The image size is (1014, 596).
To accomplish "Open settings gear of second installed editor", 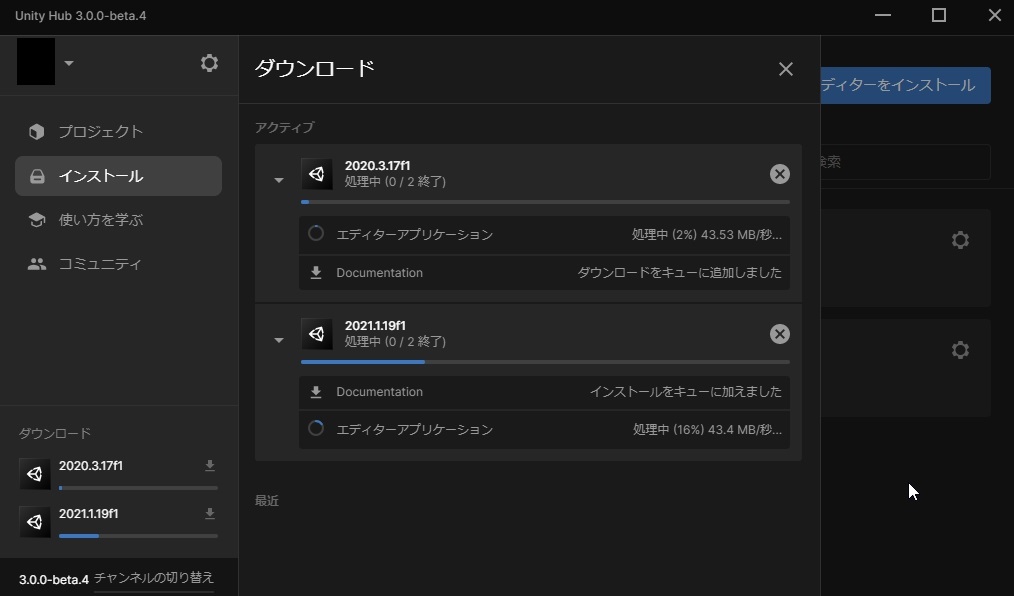I will [x=960, y=350].
